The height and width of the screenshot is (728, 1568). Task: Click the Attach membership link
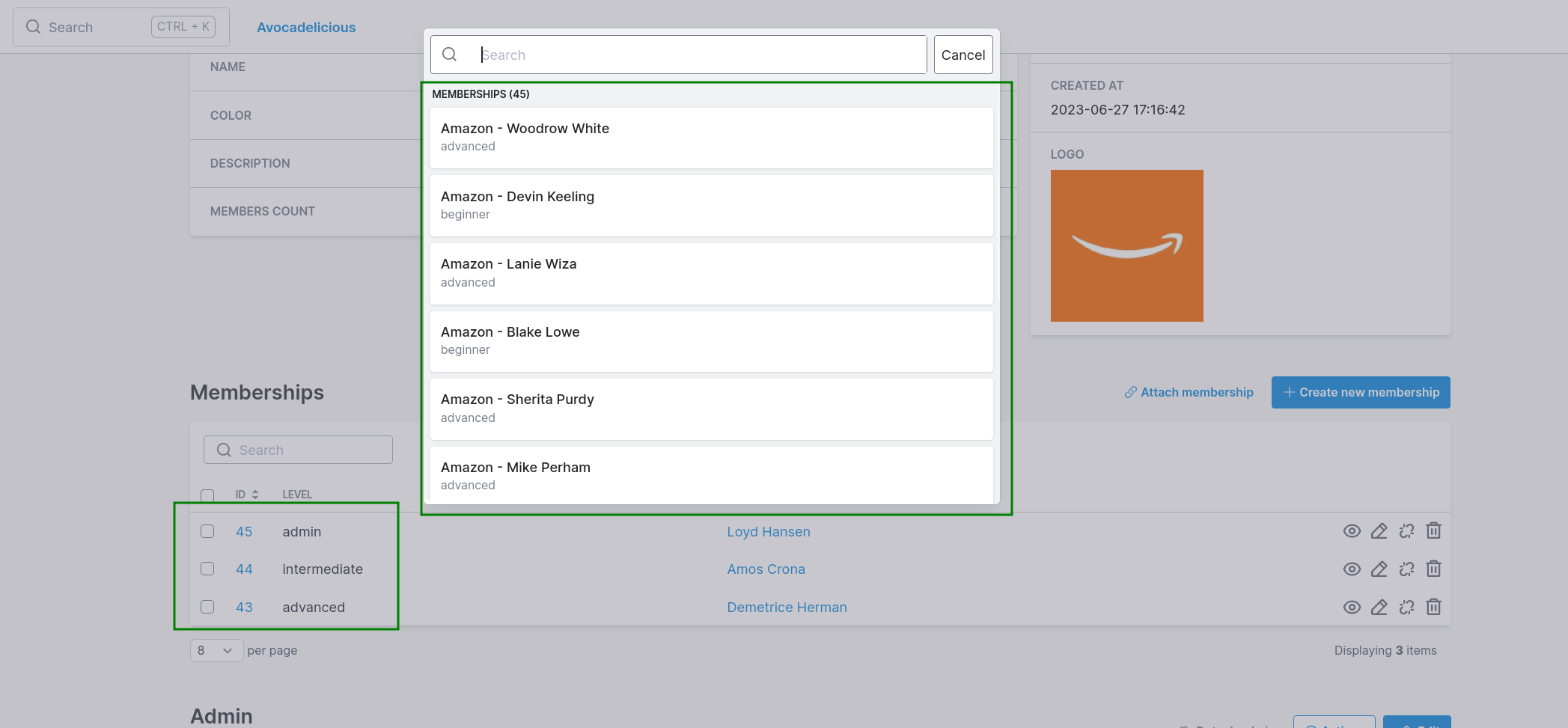1189,392
